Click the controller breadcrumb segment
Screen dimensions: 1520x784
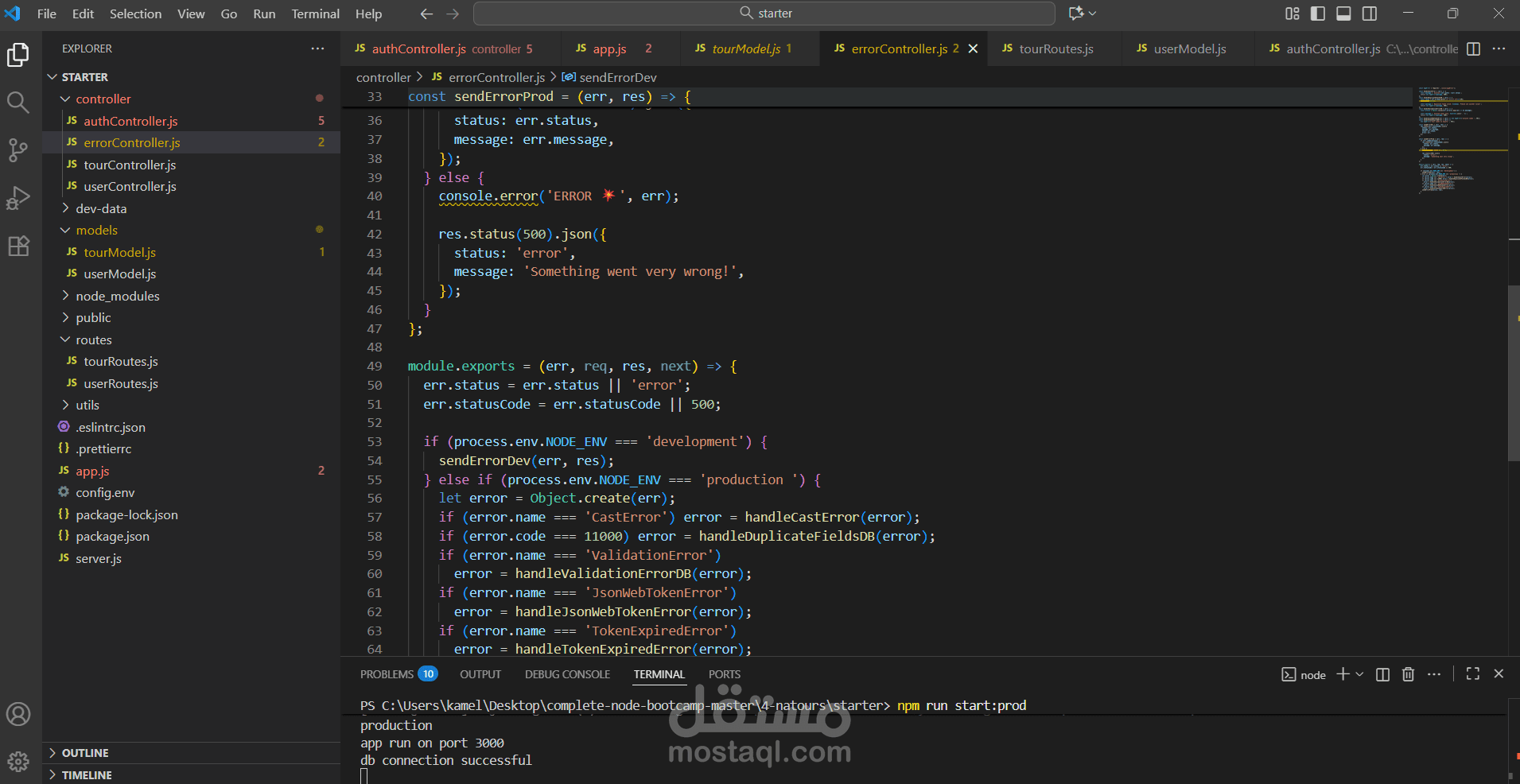tap(383, 77)
